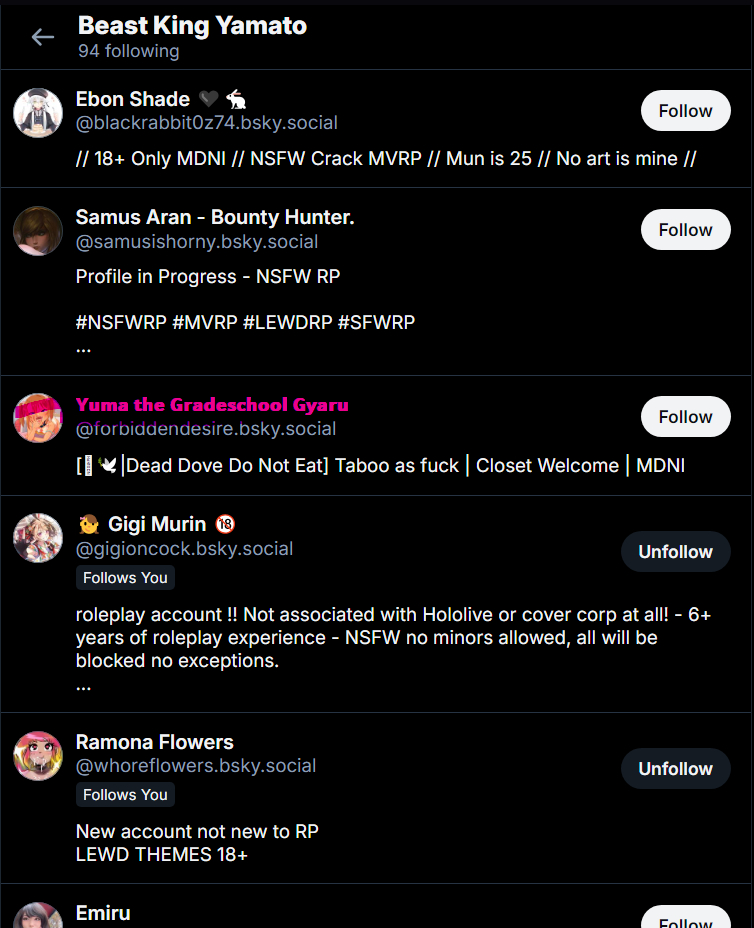The height and width of the screenshot is (928, 754).
Task: Expand the truncated Samus Aran bio ellipsis
Action: (x=83, y=350)
